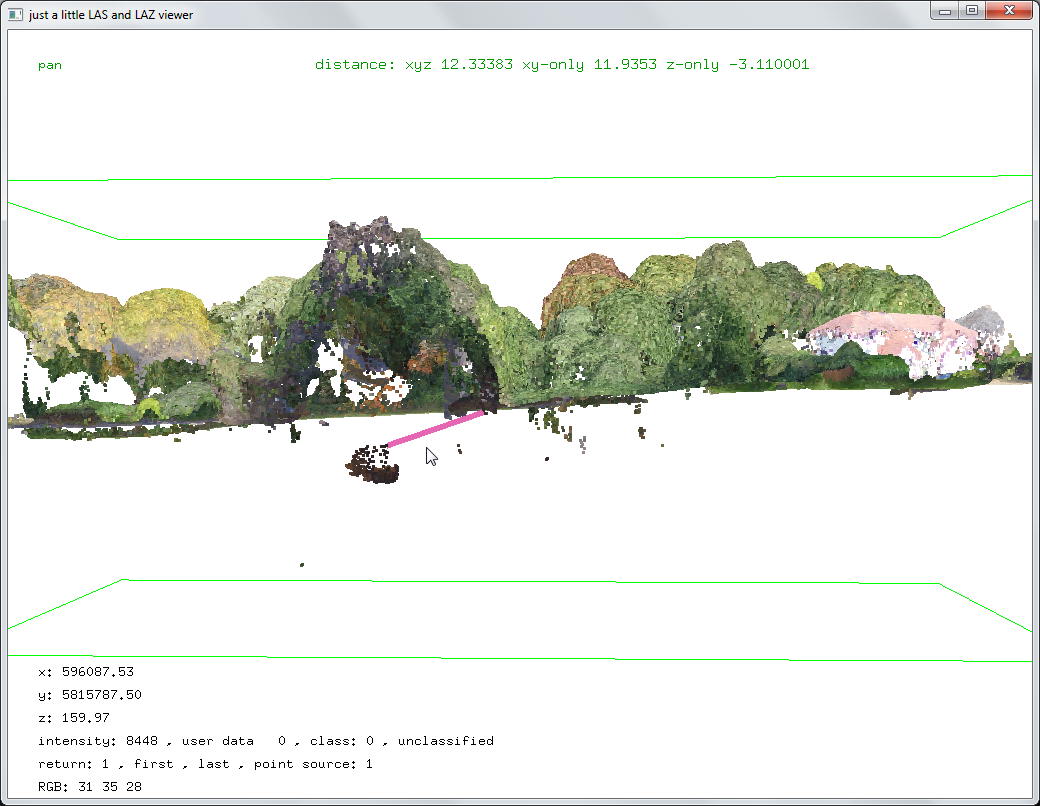Pick the isolated single point near the viewport bottom
Screen dimensions: 1040x806
[x=302, y=565]
